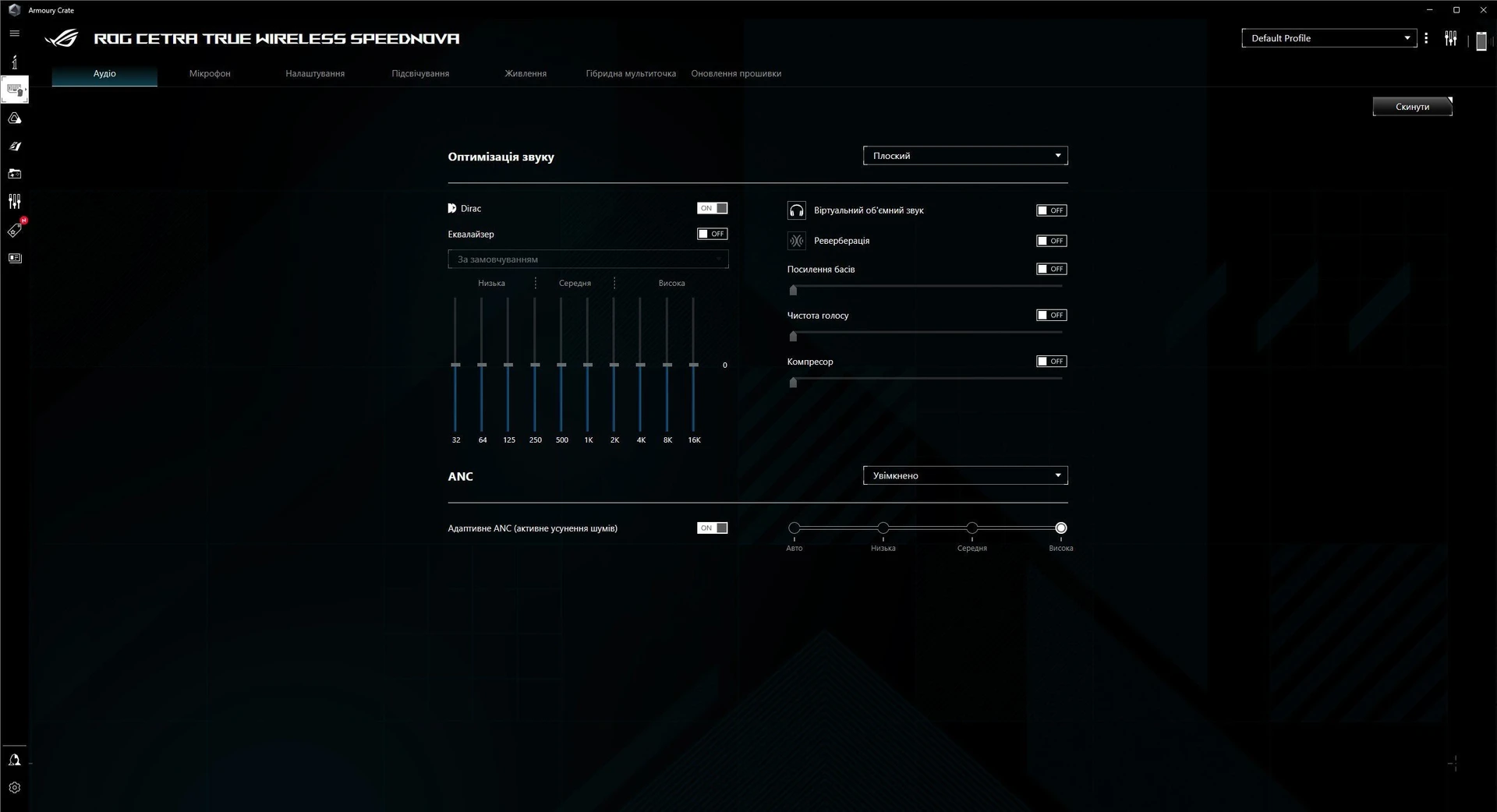Screen dimensions: 1497x812
Task: Enable the Компресор switch
Action: [1051, 362]
